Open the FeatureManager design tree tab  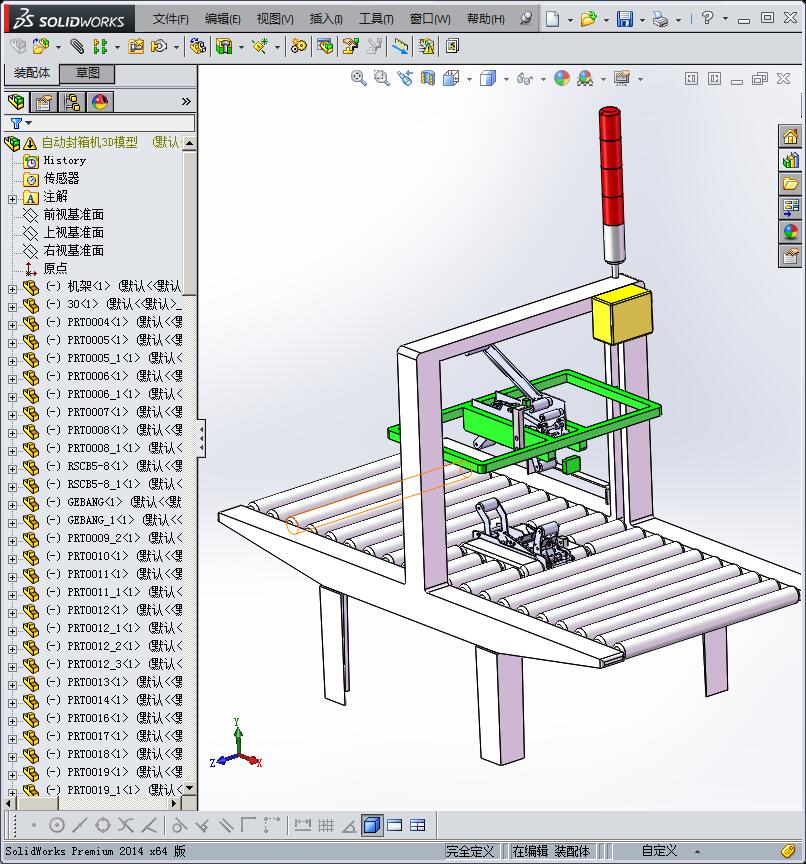(x=16, y=102)
